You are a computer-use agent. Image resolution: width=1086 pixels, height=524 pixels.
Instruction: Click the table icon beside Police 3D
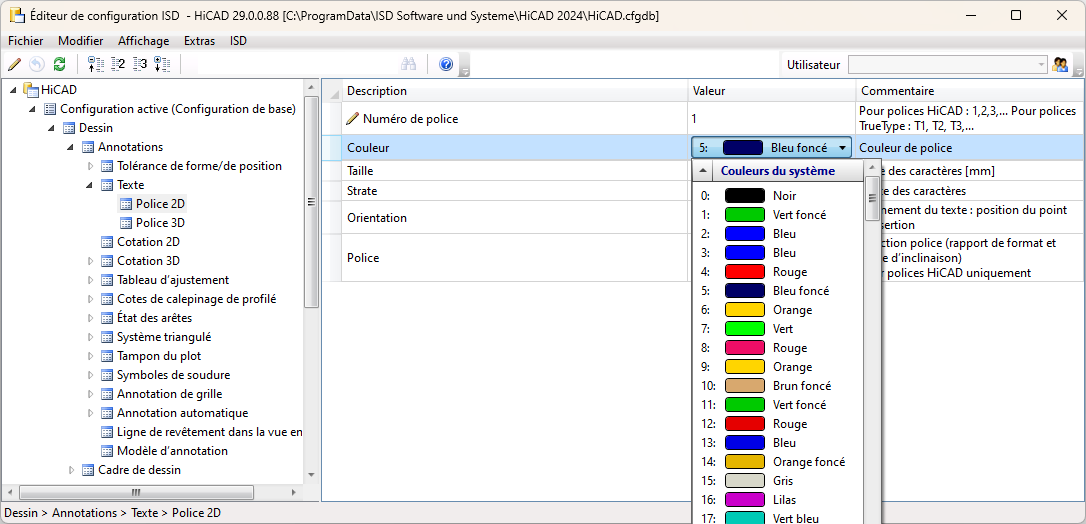(125, 223)
